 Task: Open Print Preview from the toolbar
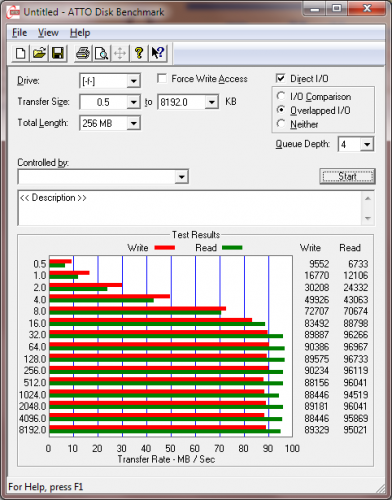pyautogui.click(x=101, y=53)
